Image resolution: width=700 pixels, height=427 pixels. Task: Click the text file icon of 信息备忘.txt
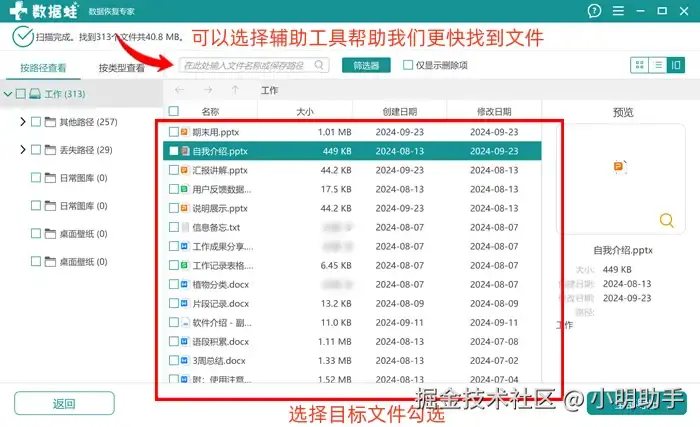tap(184, 227)
